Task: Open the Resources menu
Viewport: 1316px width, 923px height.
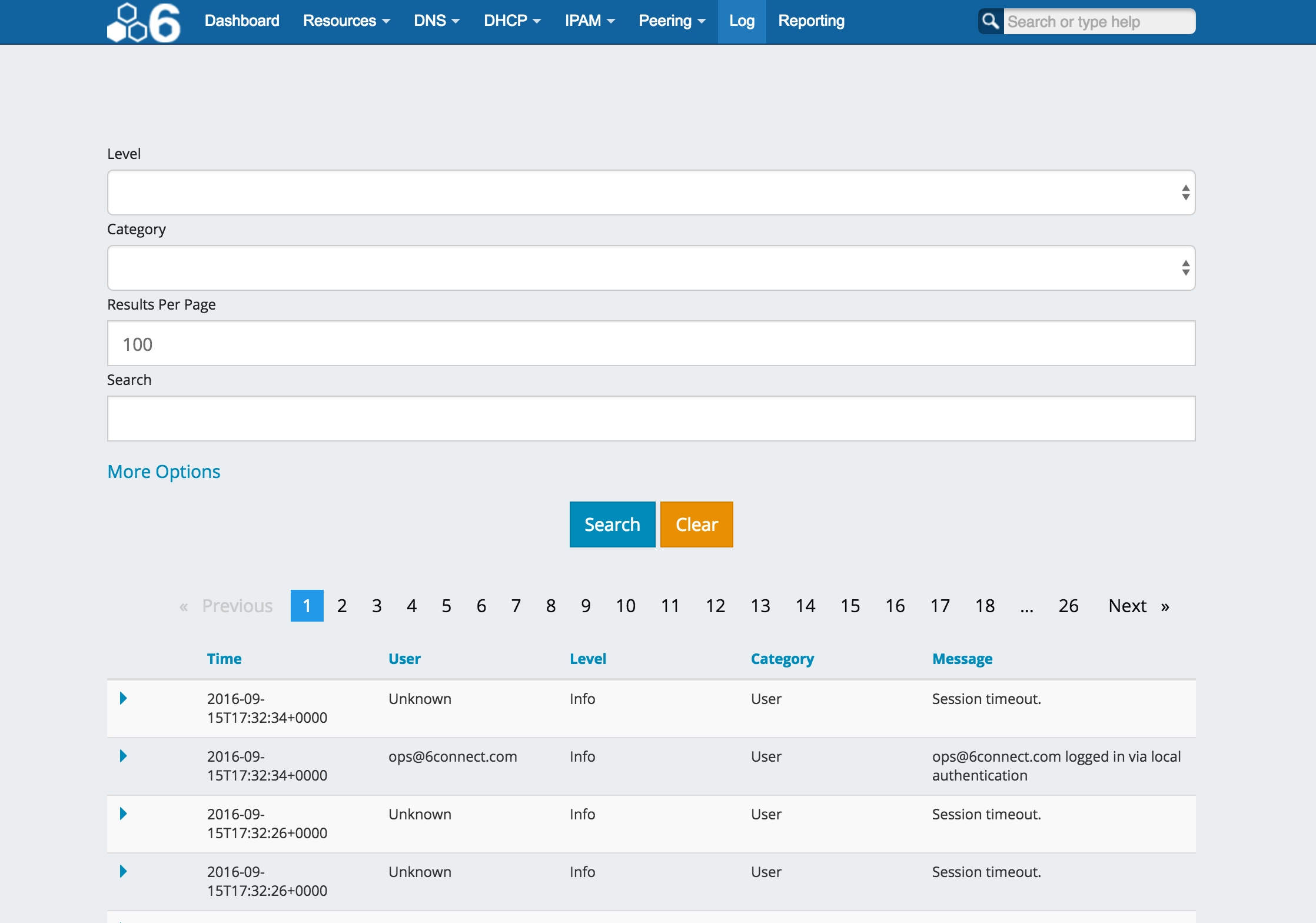Action: point(346,21)
